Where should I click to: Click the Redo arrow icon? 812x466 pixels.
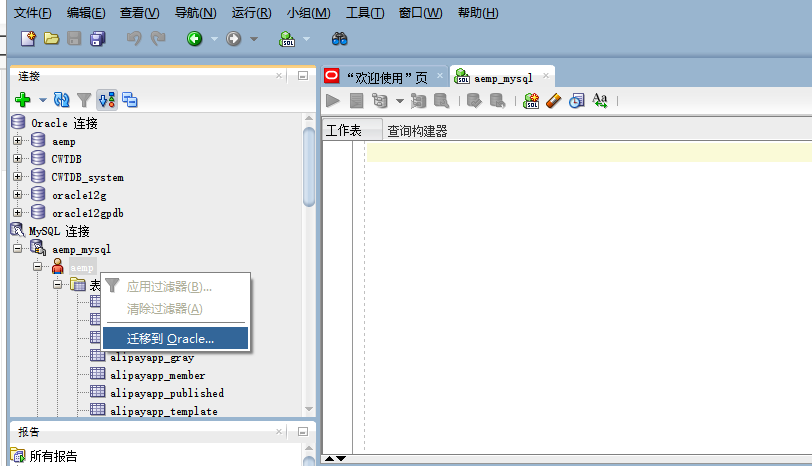(x=158, y=39)
